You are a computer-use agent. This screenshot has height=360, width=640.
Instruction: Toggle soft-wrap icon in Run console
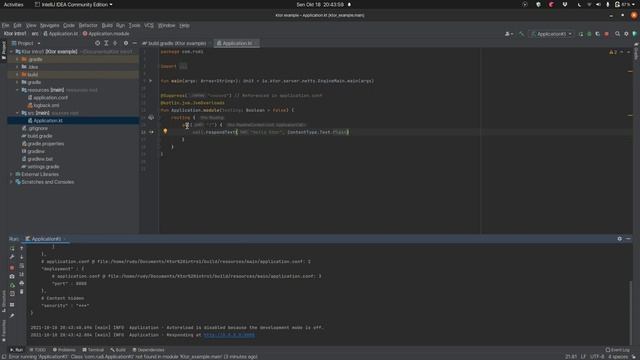point(22,266)
